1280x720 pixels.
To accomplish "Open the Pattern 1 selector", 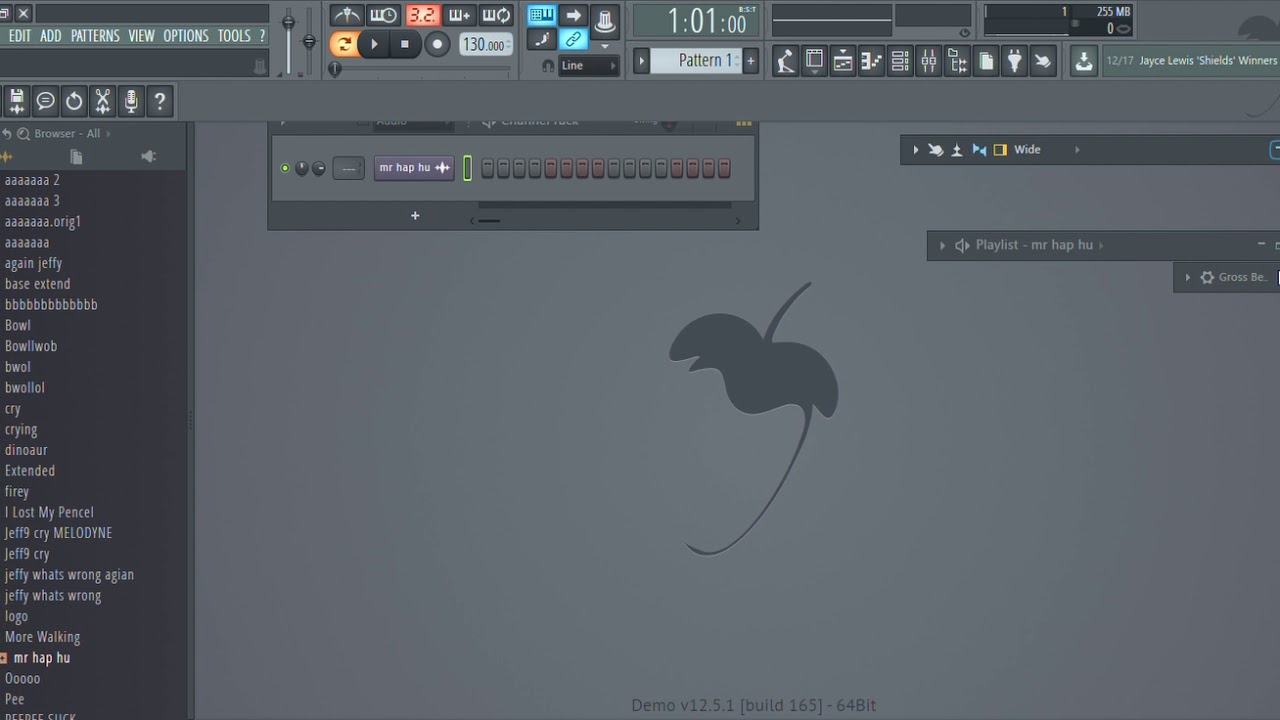I will point(696,61).
